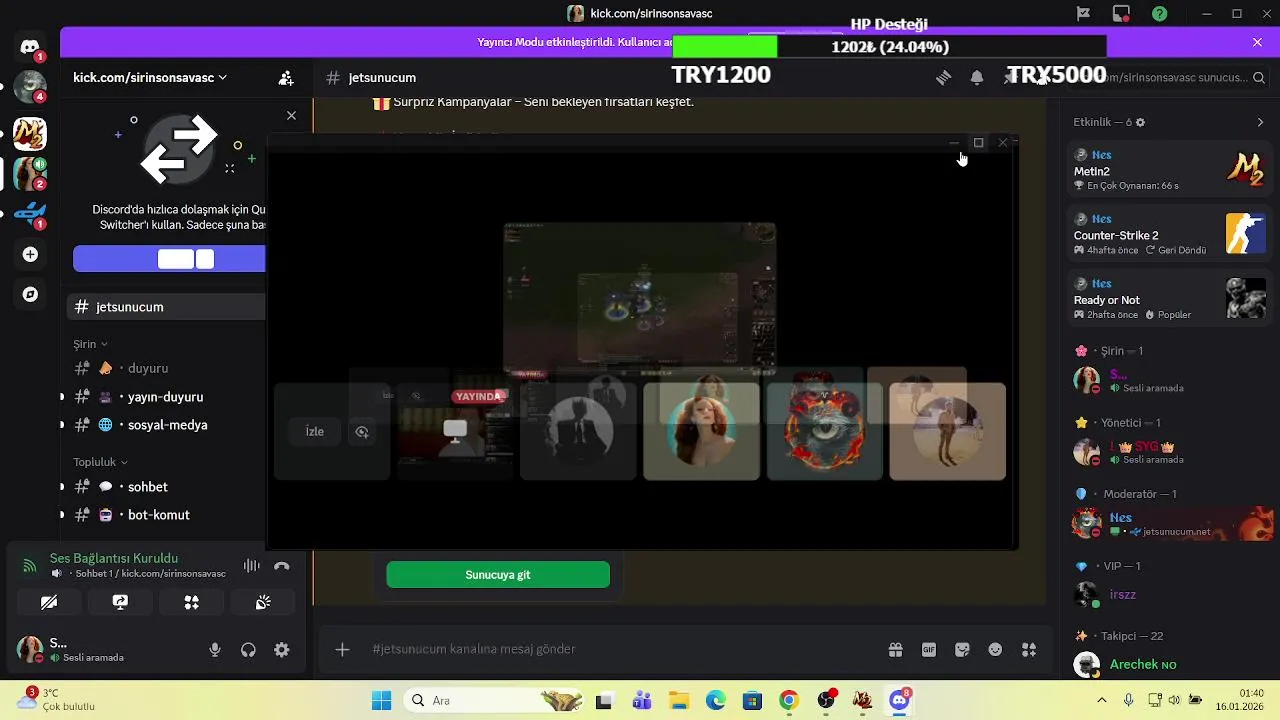
Task: Click the Ses Bağlantısı Kuruldu status text
Action: tap(114, 558)
